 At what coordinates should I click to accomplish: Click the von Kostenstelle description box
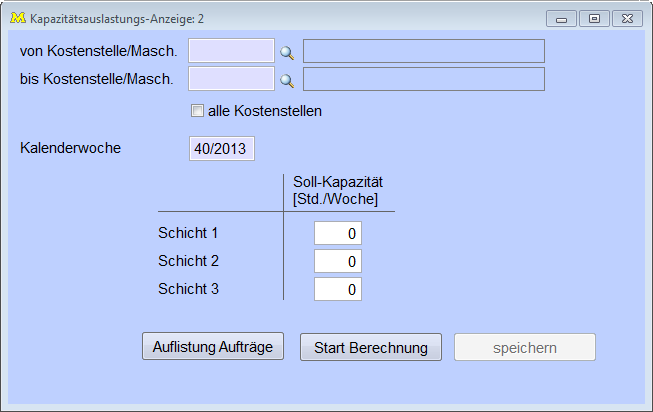424,51
